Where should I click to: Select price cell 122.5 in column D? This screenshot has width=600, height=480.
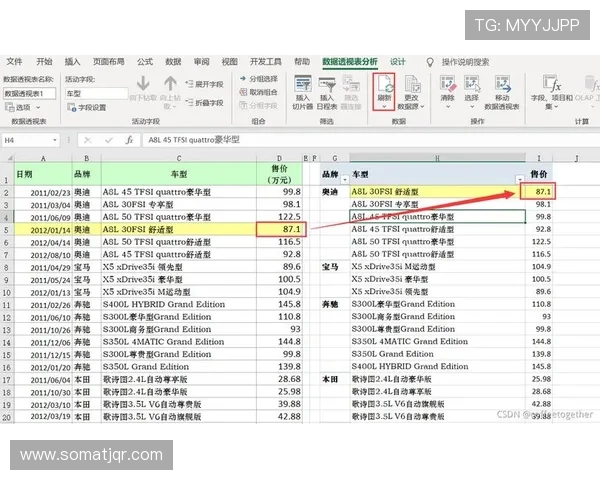pos(279,217)
